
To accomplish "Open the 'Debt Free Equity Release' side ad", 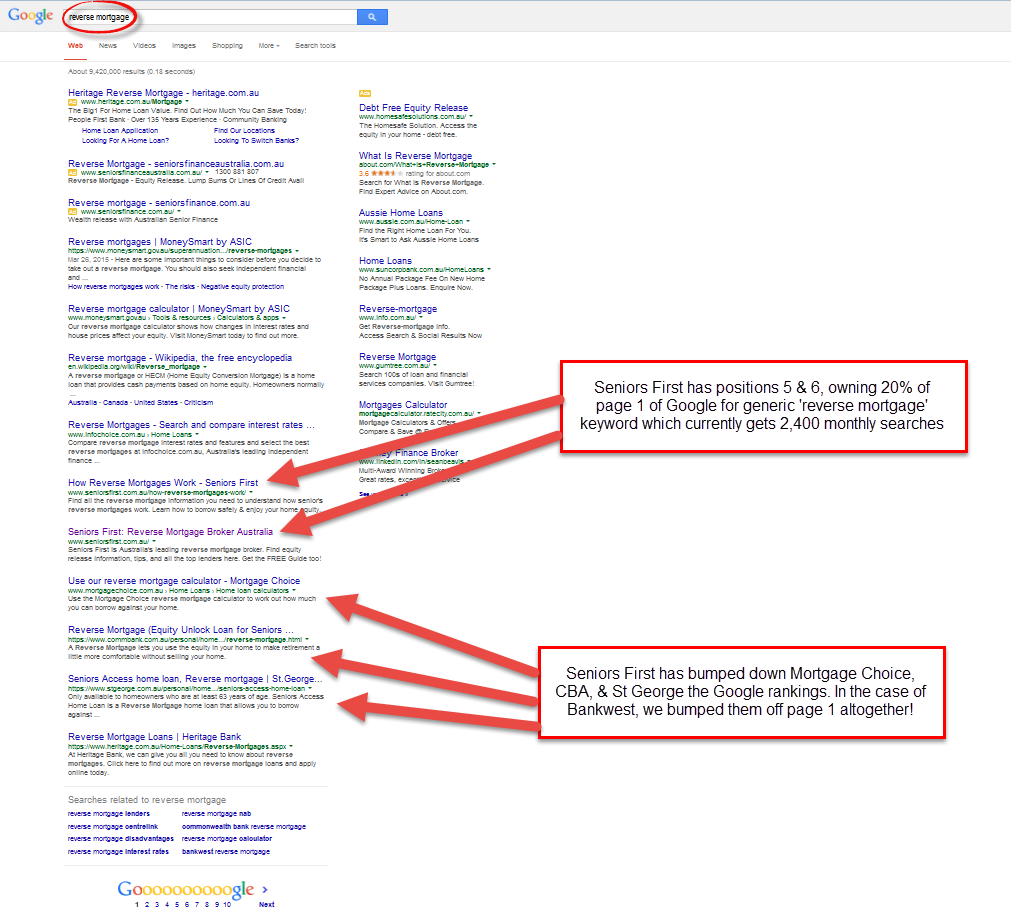I will pos(414,108).
